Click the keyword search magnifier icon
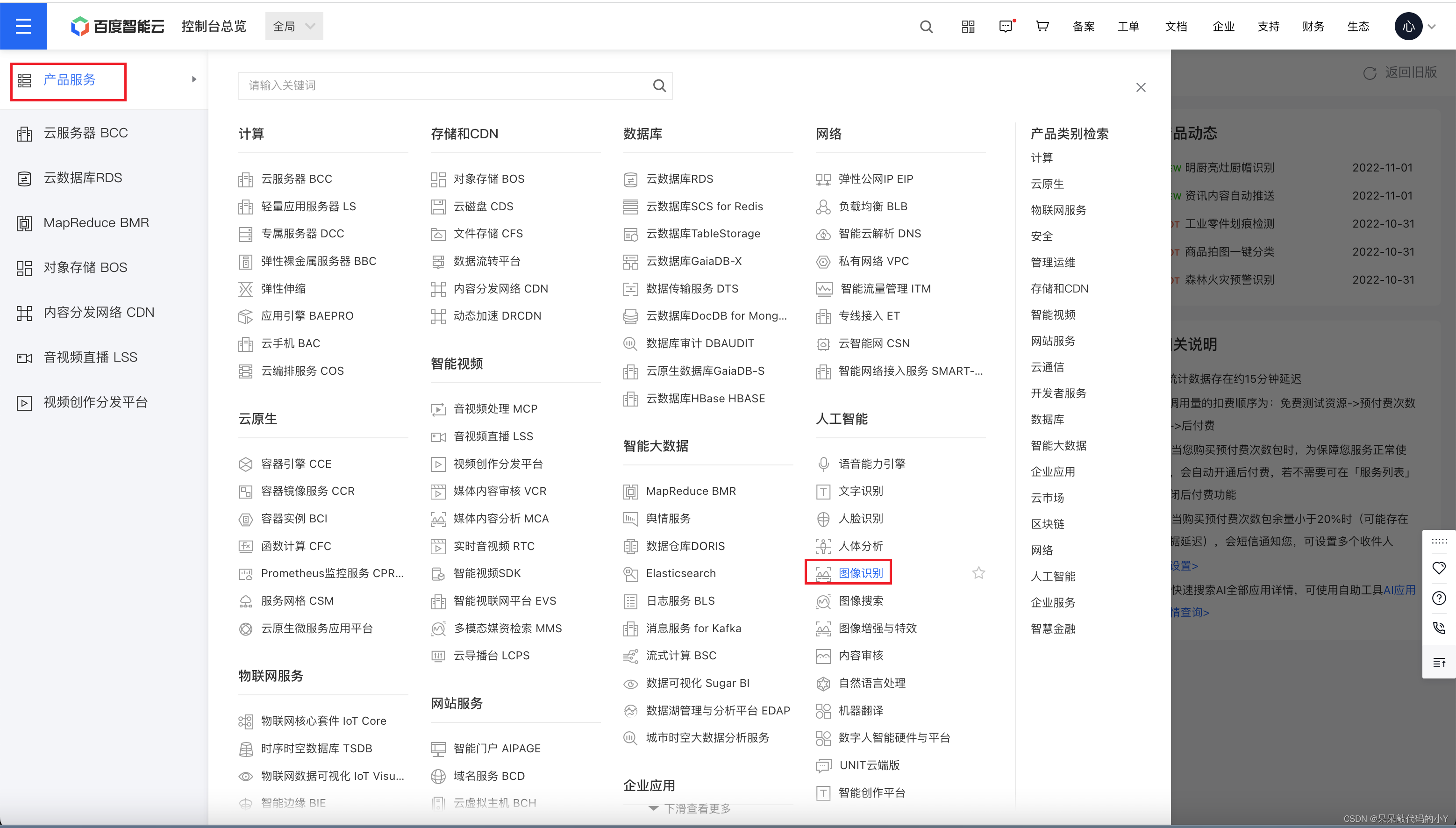Screen dimensions: 1456x828 pos(659,86)
